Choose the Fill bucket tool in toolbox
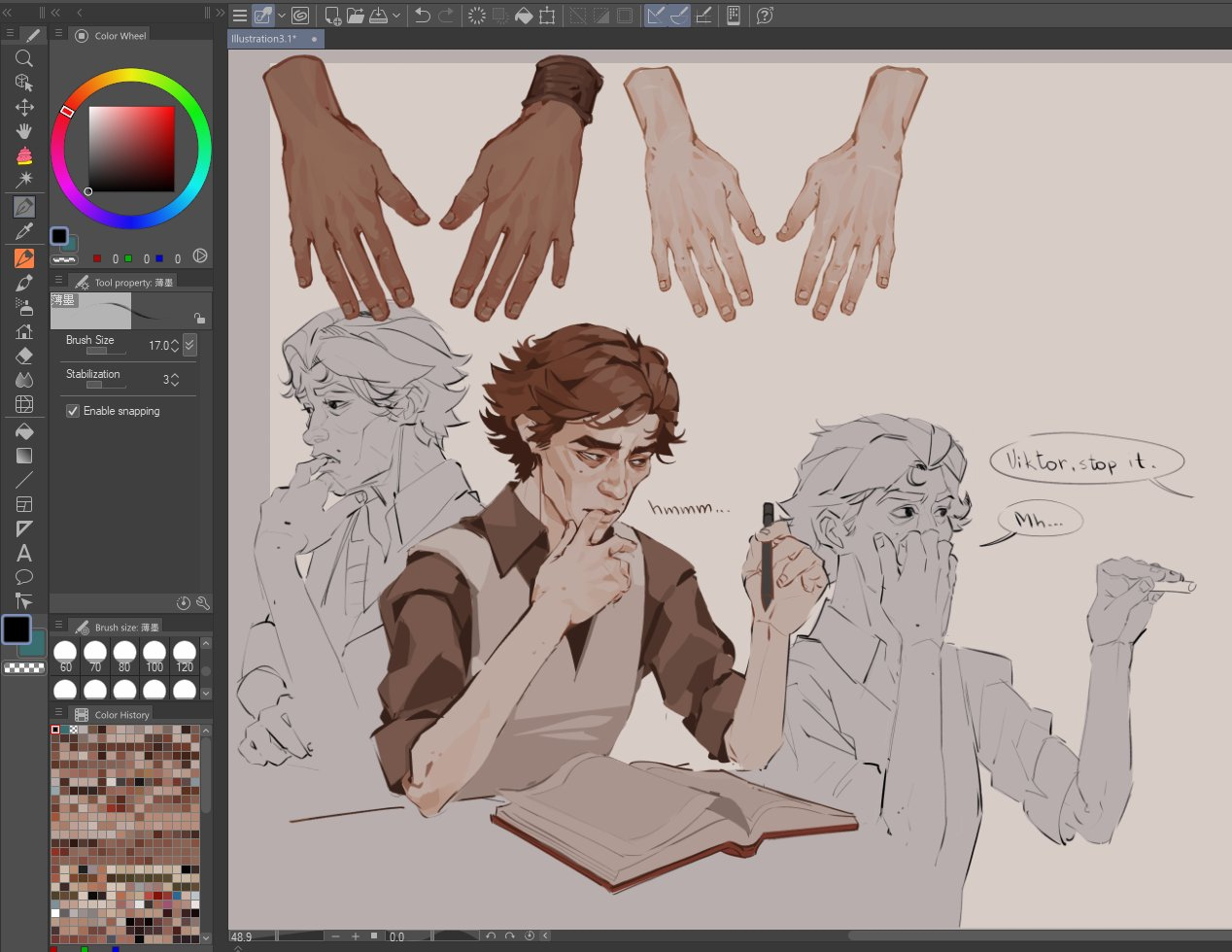Viewport: 1232px width, 952px height. 24,430
